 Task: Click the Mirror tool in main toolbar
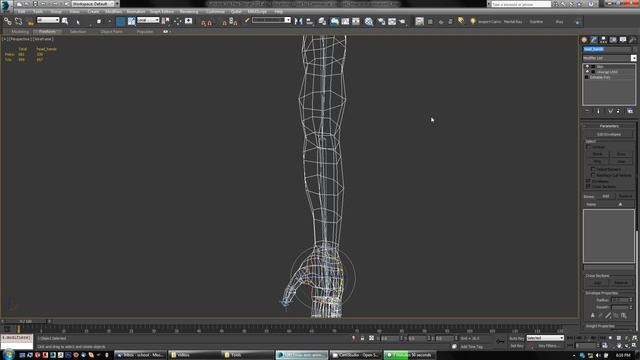(x=298, y=21)
